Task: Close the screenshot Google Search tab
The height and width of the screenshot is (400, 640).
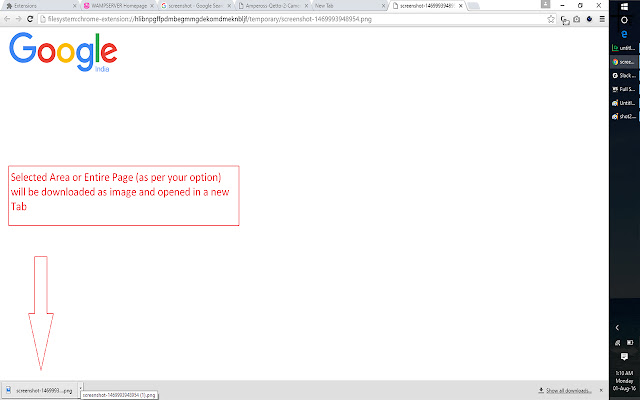Action: (229, 6)
